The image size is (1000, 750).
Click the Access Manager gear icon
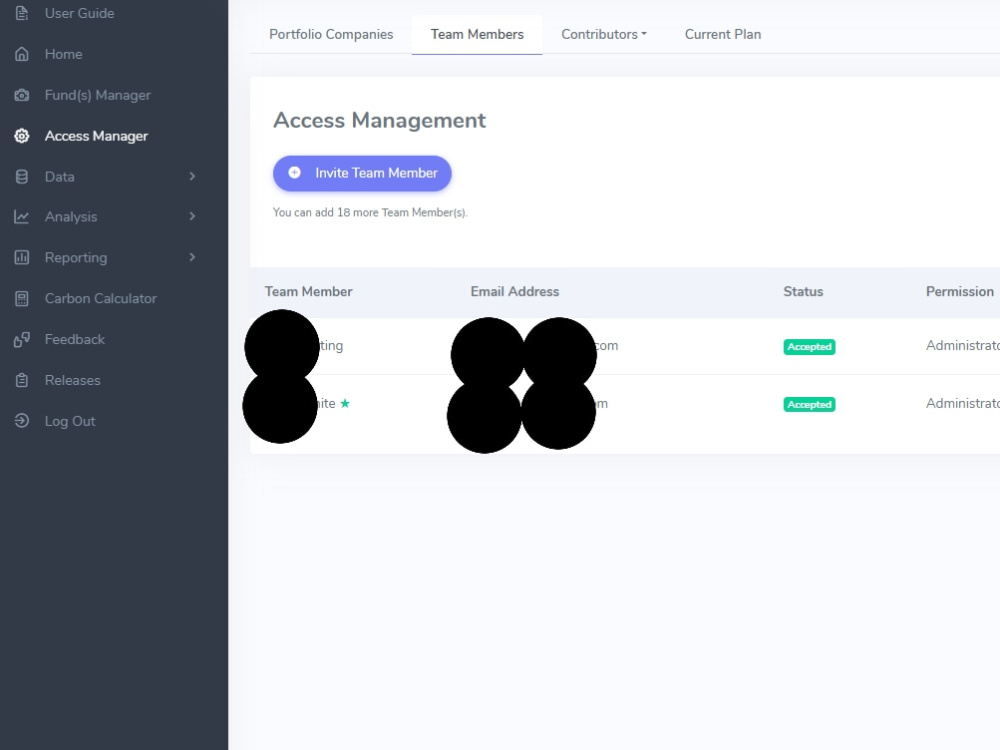pyautogui.click(x=22, y=136)
